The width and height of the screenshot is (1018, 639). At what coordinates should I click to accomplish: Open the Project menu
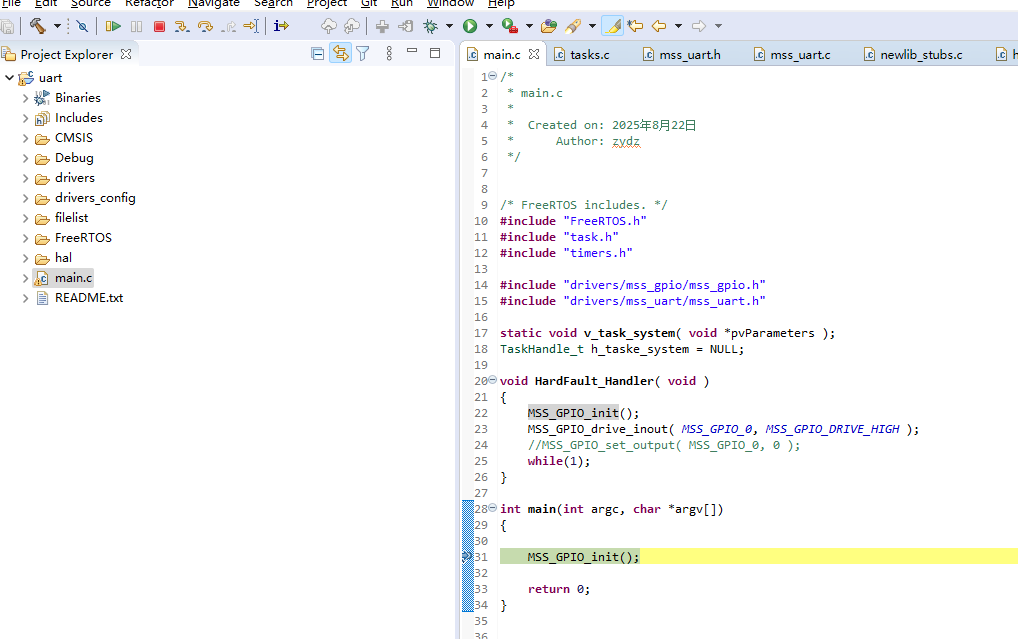[x=327, y=3]
